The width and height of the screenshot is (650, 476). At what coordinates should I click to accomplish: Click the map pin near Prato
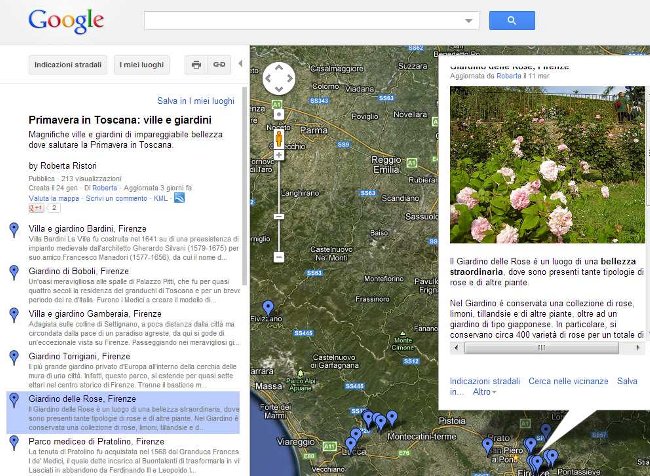click(x=488, y=446)
